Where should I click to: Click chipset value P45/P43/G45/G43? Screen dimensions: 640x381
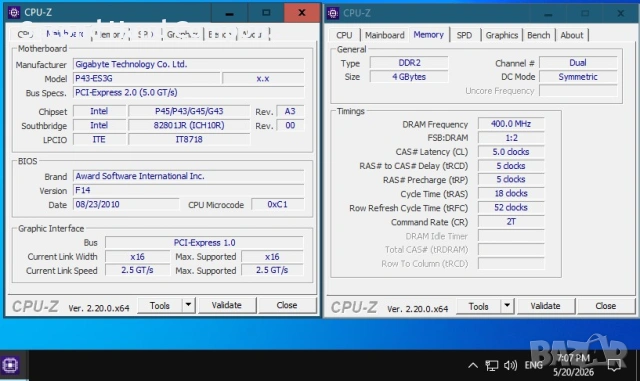(189, 111)
